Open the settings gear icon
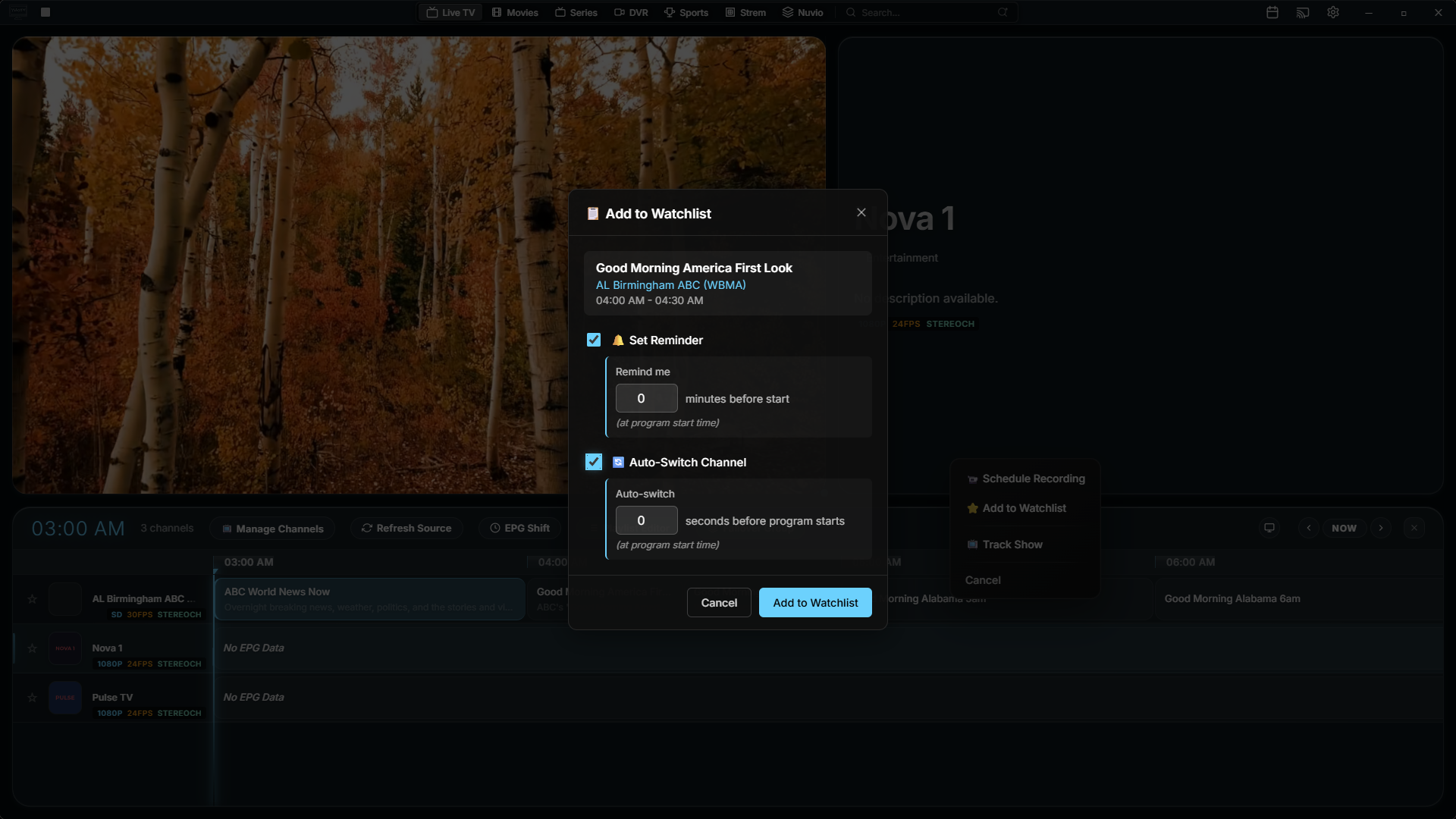 pyautogui.click(x=1333, y=12)
